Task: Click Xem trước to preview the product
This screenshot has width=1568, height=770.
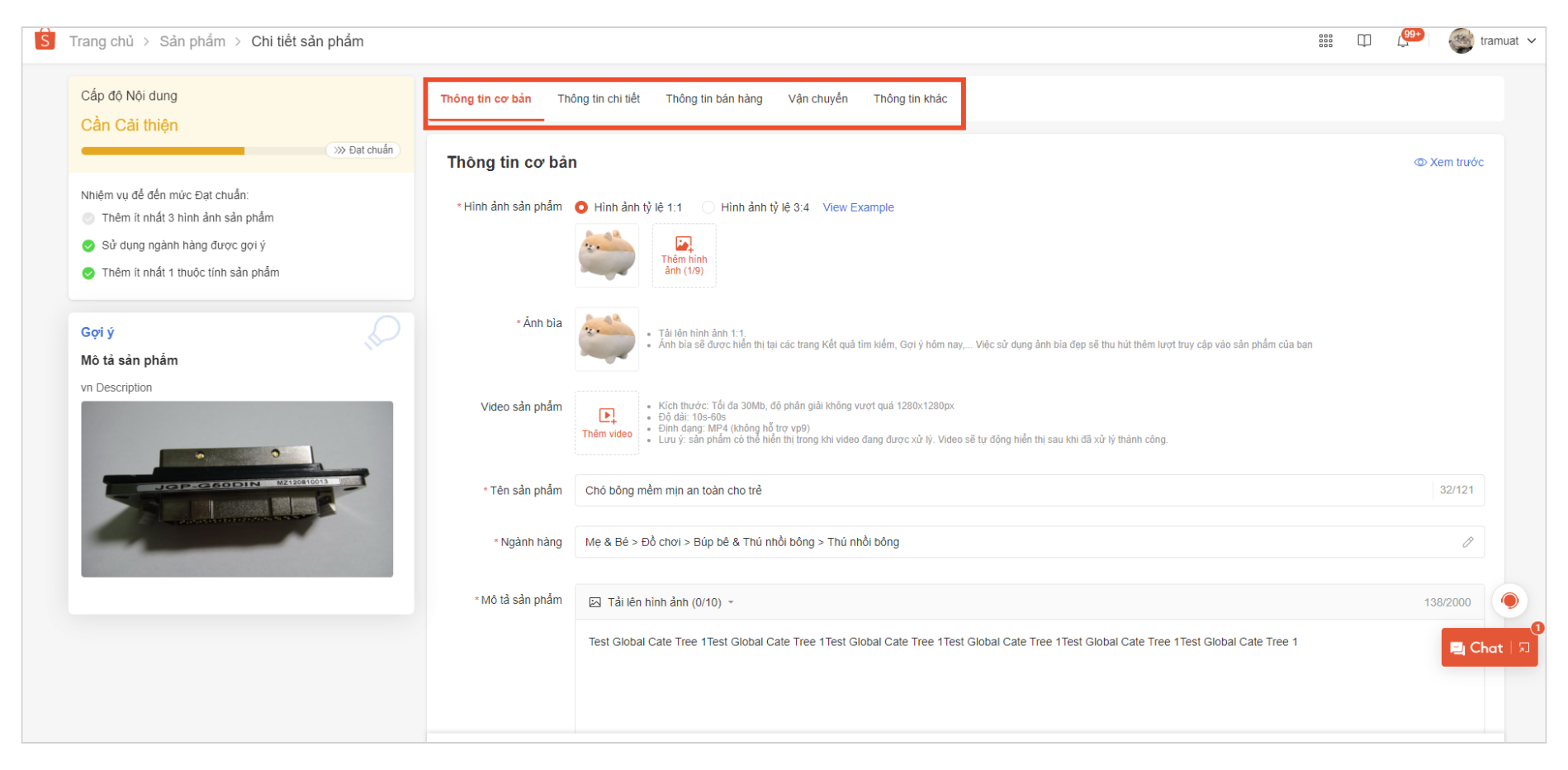Action: tap(1448, 162)
